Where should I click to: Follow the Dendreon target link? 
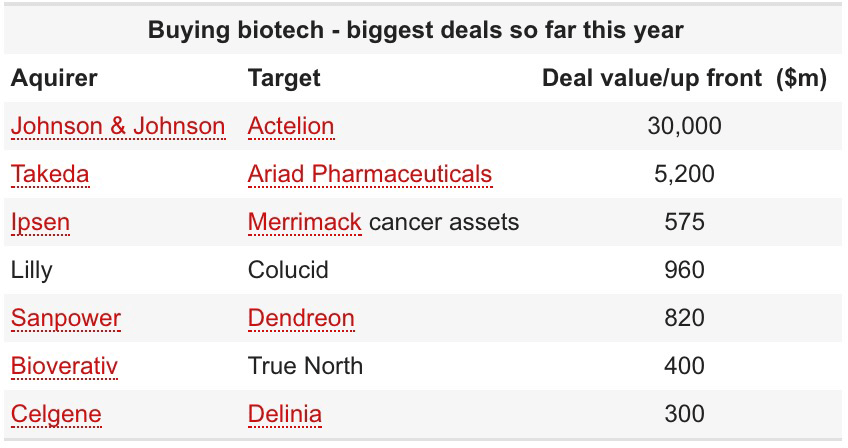pyautogui.click(x=301, y=318)
